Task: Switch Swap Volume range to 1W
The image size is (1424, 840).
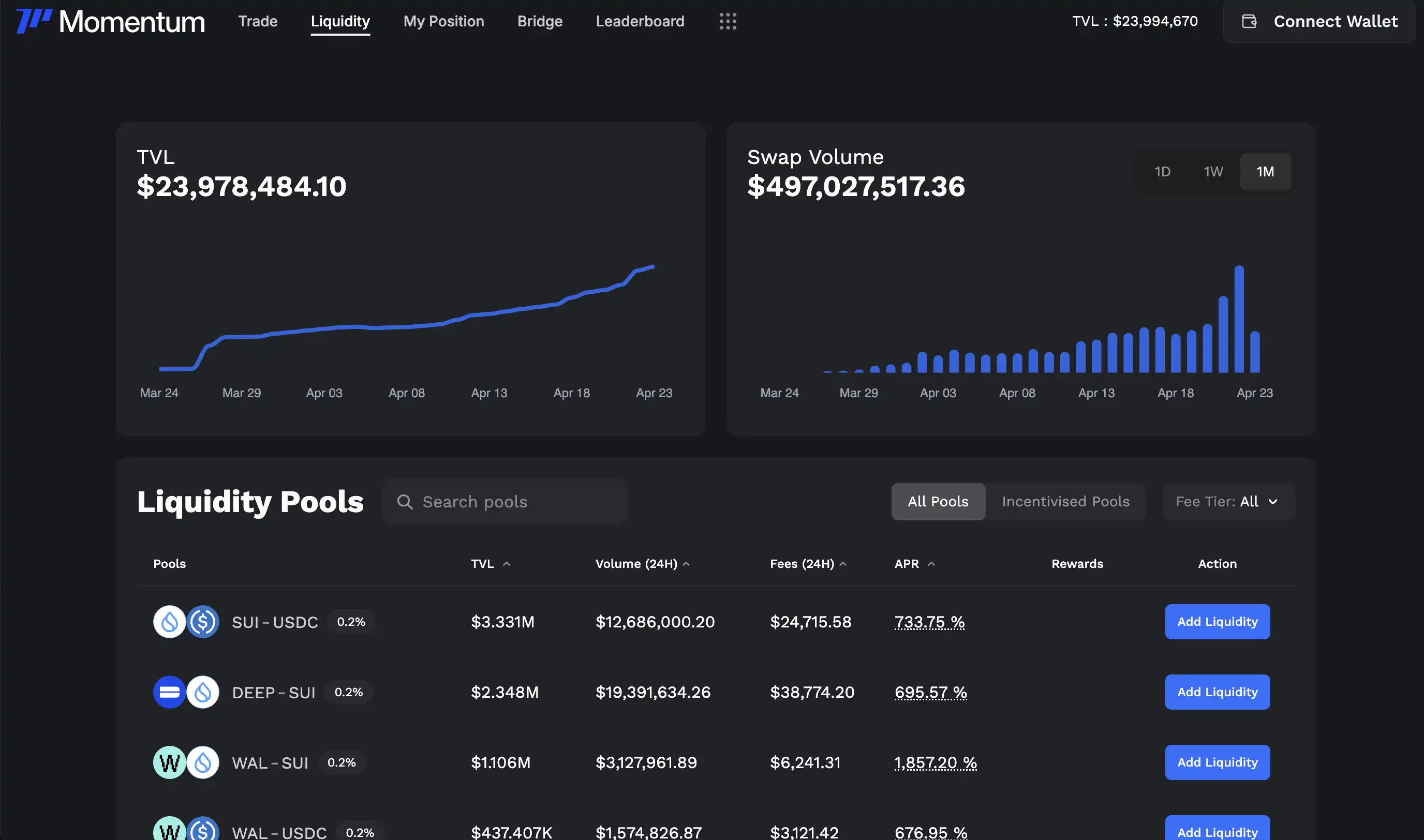Action: click(x=1213, y=172)
